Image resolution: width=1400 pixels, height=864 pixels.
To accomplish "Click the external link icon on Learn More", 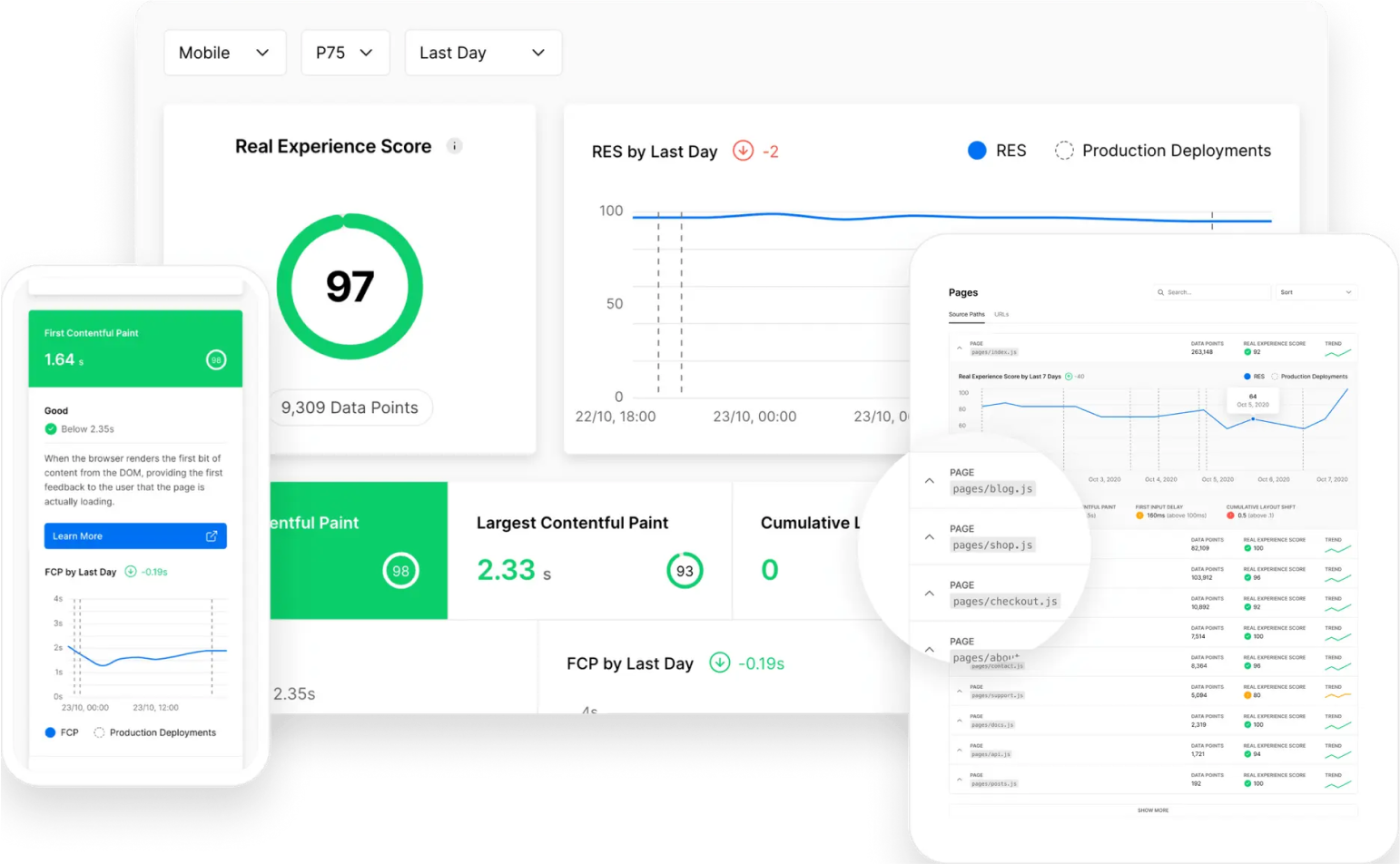I will point(212,536).
